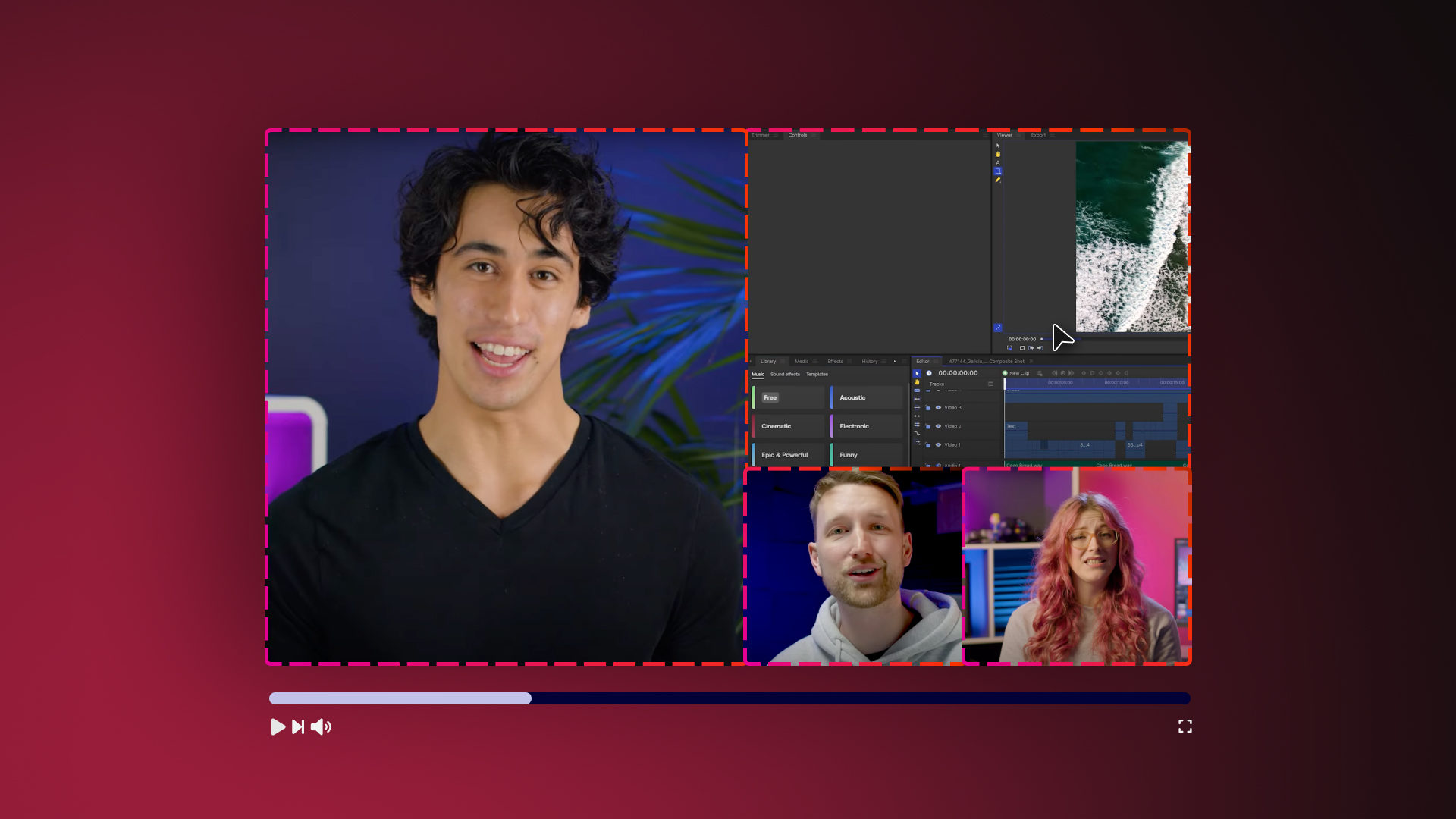Click the New Clip button in the Editor
The width and height of the screenshot is (1456, 819).
1020,373
